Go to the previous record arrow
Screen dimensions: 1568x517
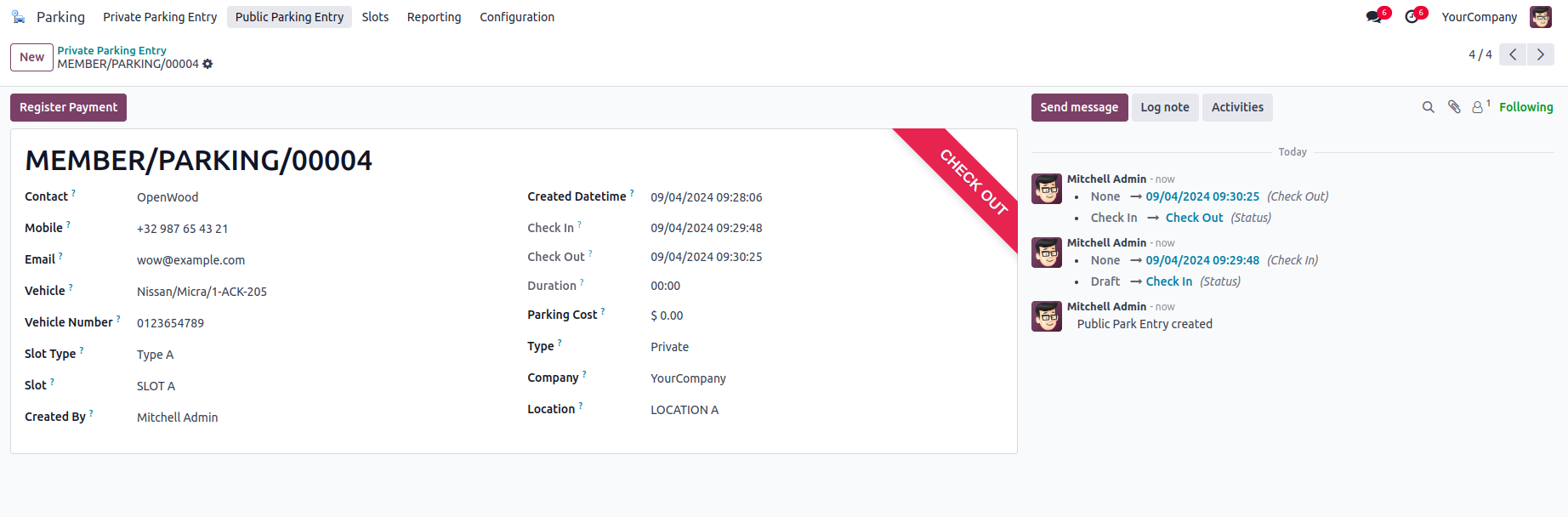1513,54
